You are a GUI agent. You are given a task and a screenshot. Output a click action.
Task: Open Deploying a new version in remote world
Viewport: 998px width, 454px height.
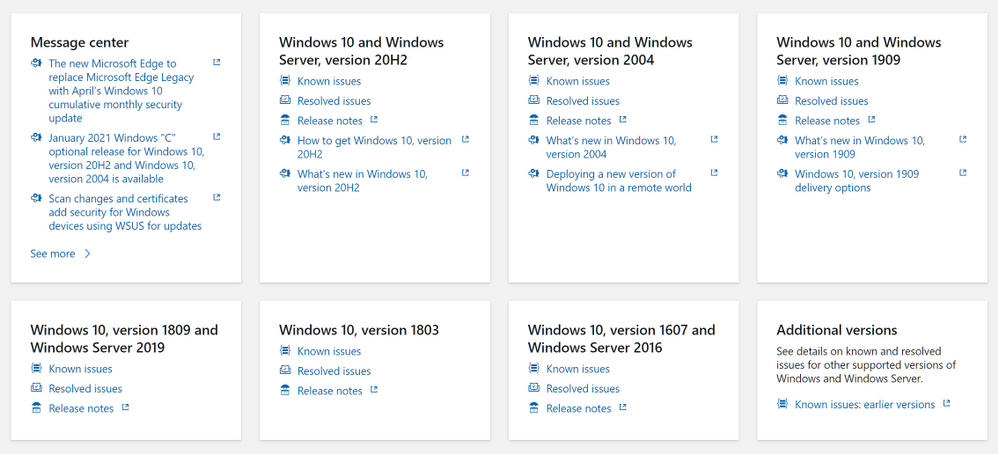(x=619, y=181)
